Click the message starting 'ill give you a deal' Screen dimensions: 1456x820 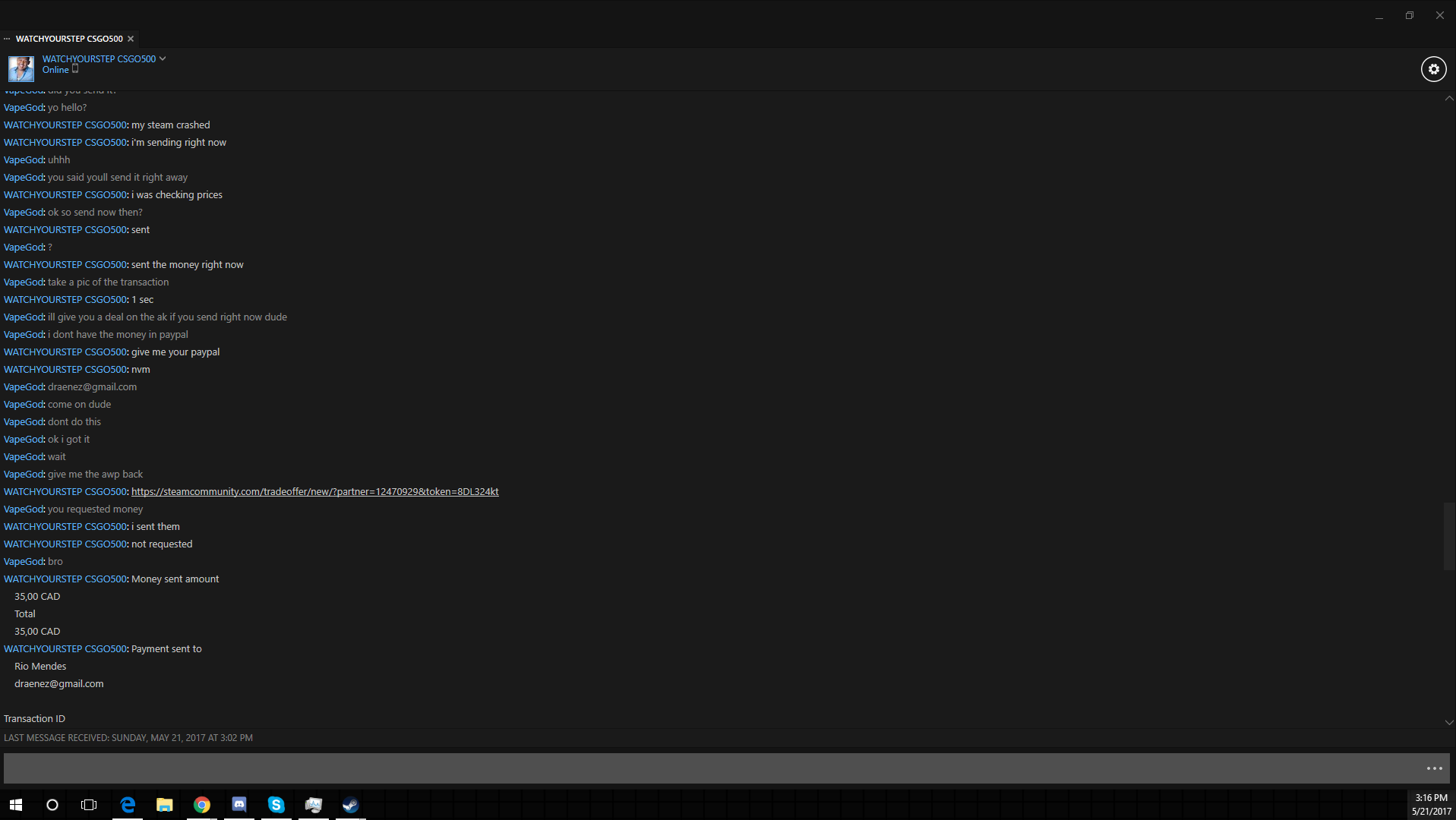[x=167, y=317]
